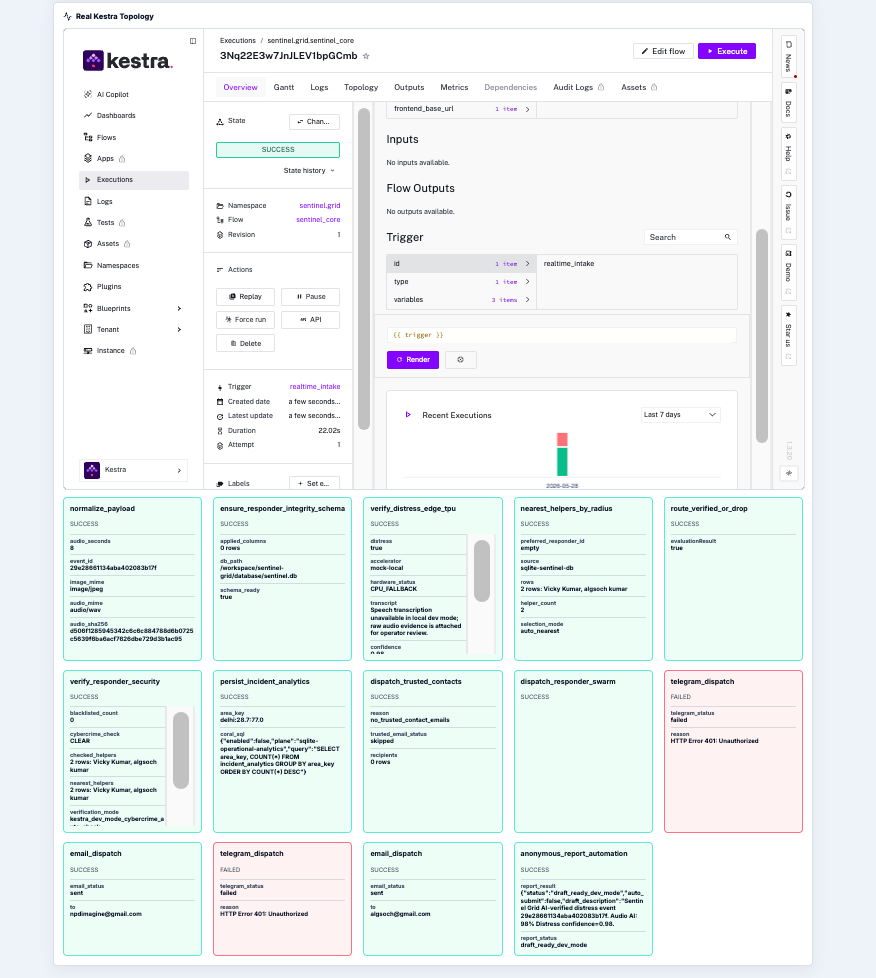Open AI Copilot from the sidebar
Image resolution: width=876 pixels, height=978 pixels.
112,94
